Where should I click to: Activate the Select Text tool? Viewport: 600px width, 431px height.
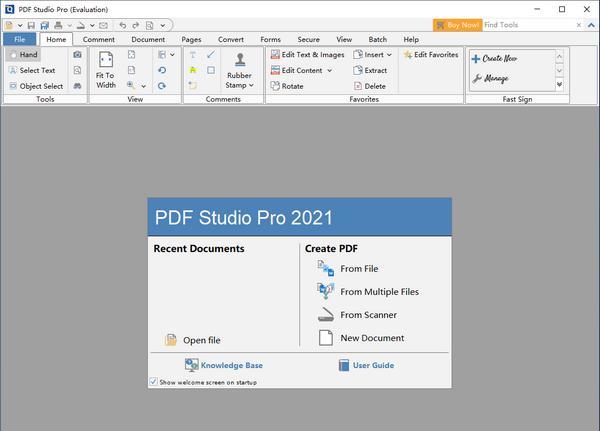pos(32,70)
